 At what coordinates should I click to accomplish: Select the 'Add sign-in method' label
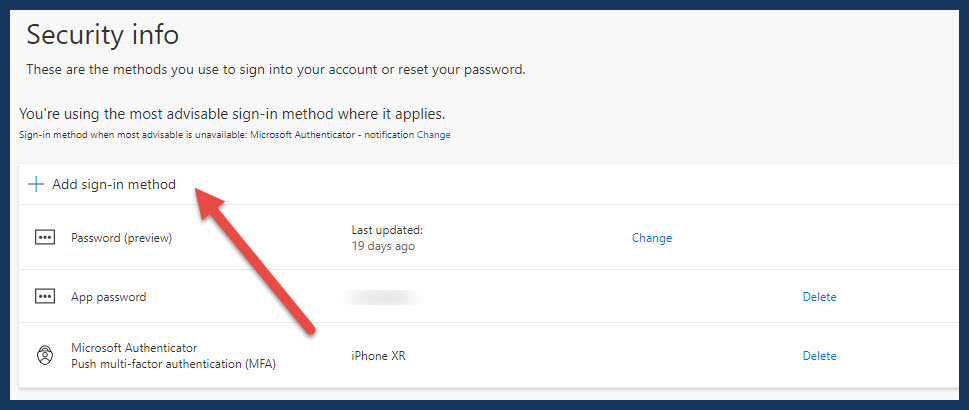coord(114,184)
